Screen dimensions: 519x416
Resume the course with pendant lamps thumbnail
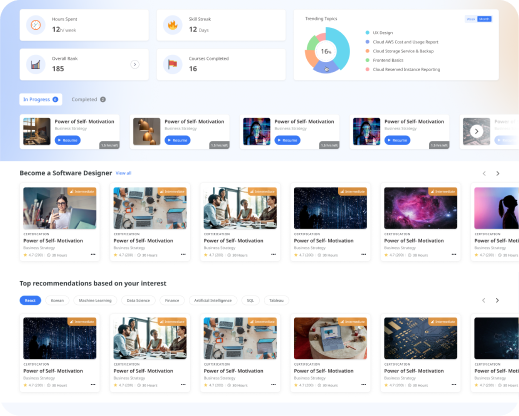178,140
